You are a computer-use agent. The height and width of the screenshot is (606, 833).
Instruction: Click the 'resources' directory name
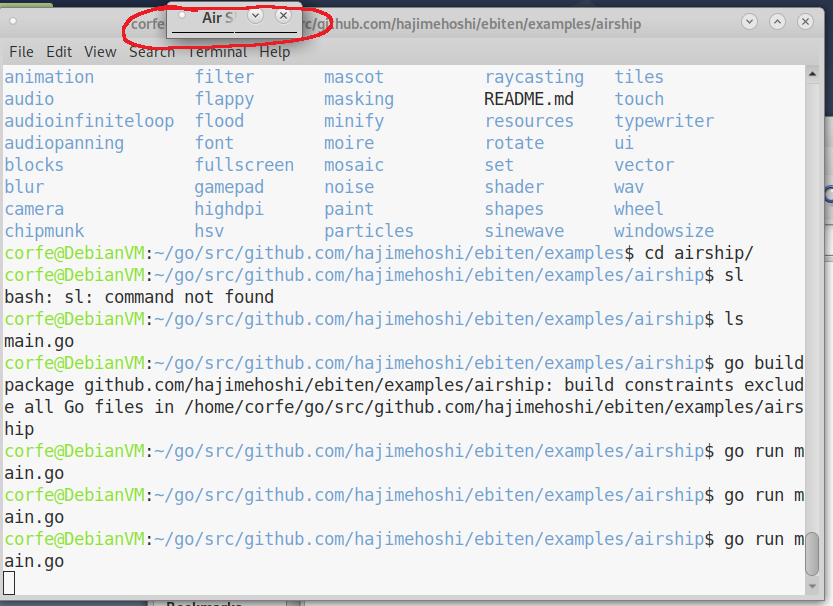click(529, 121)
